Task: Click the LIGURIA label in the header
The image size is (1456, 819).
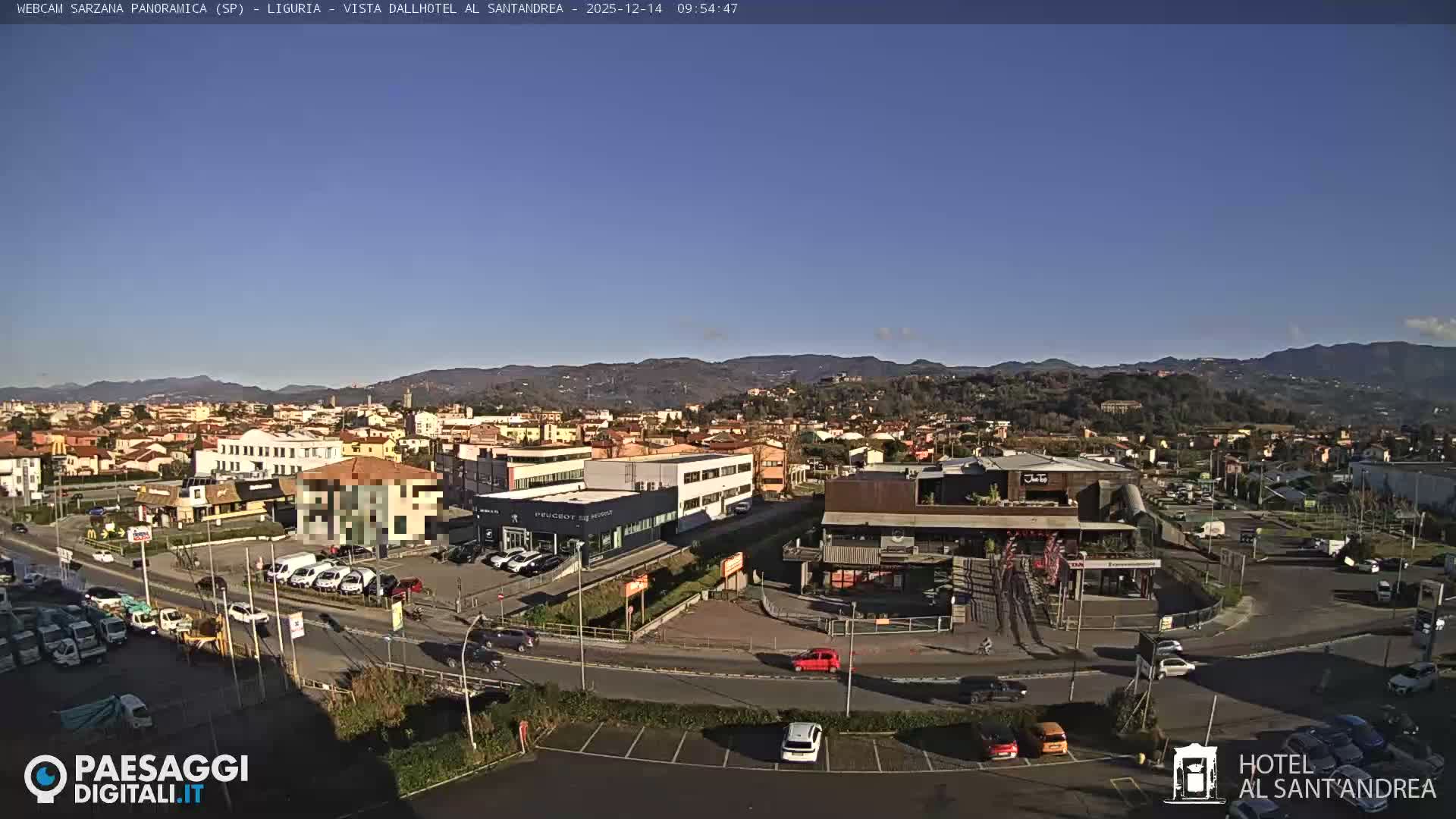Action: [294, 10]
